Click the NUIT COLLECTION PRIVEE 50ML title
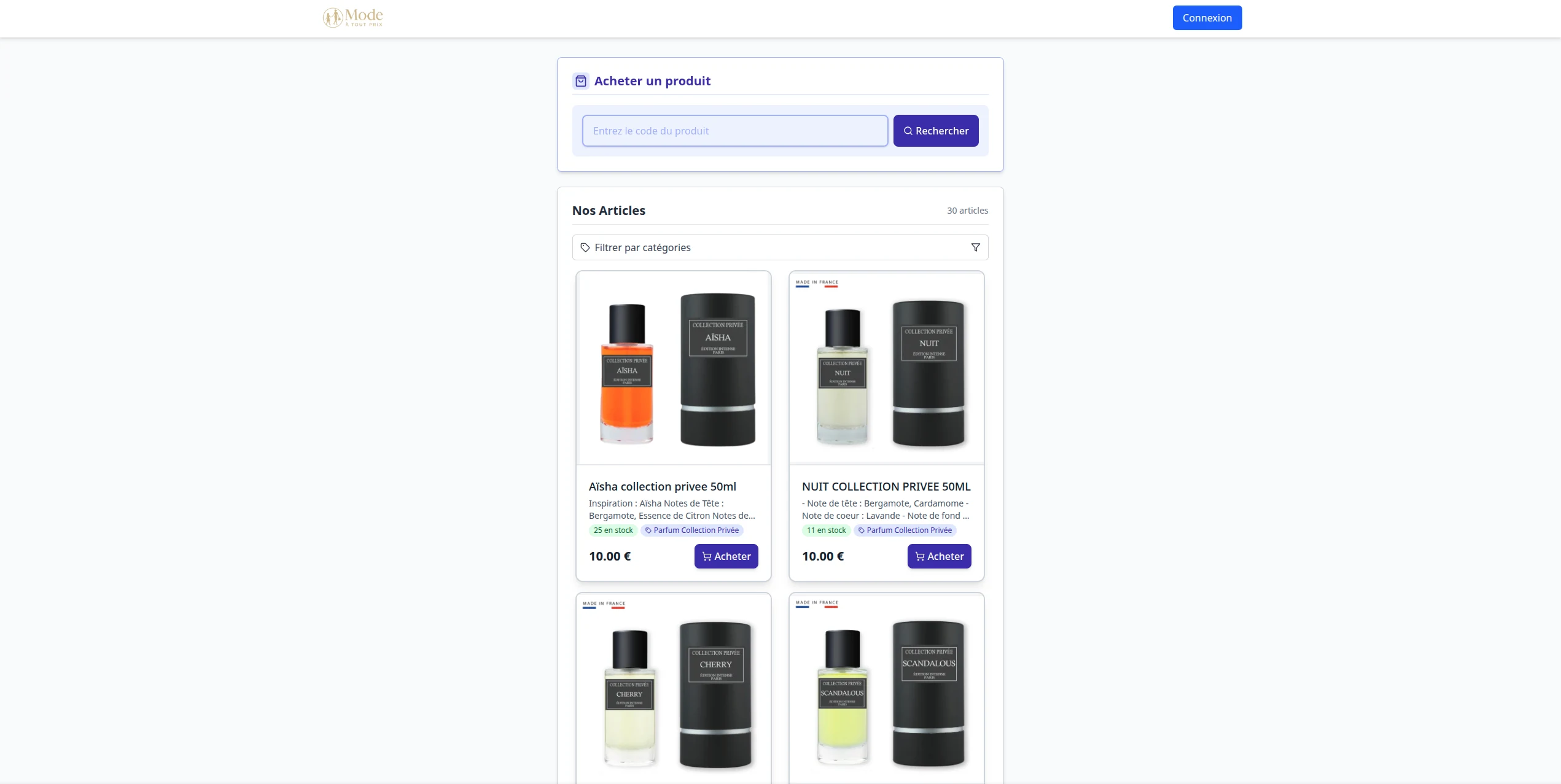The image size is (1561, 784). coord(886,487)
